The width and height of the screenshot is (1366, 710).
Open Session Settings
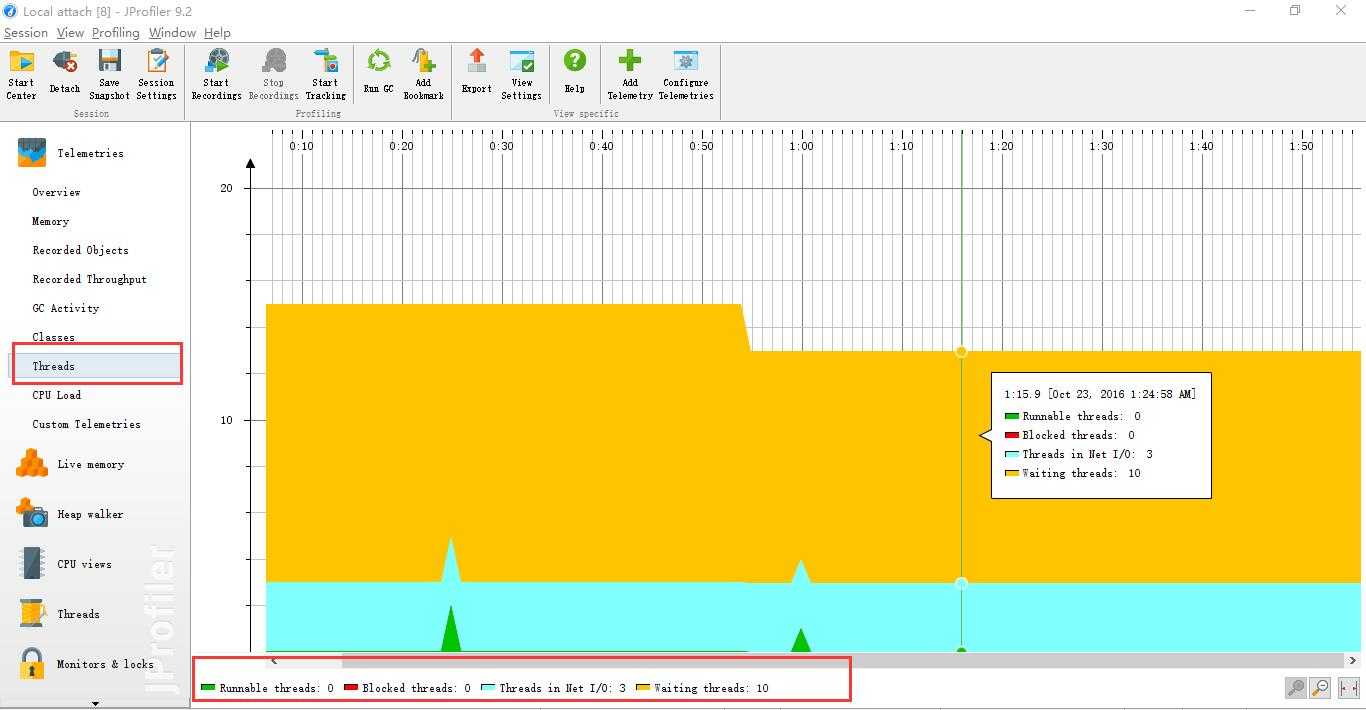(x=156, y=74)
